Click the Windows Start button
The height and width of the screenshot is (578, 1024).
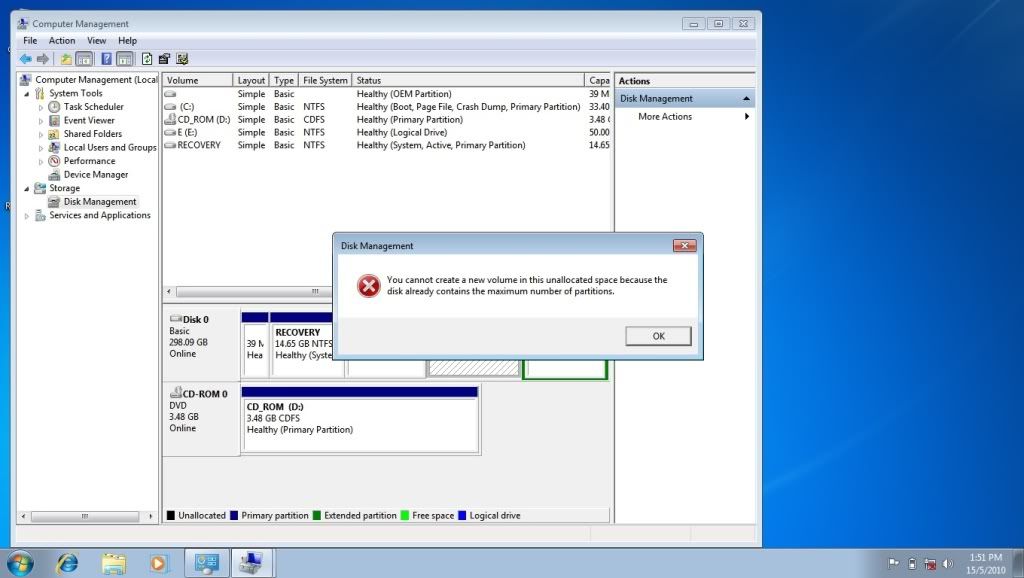(x=19, y=562)
